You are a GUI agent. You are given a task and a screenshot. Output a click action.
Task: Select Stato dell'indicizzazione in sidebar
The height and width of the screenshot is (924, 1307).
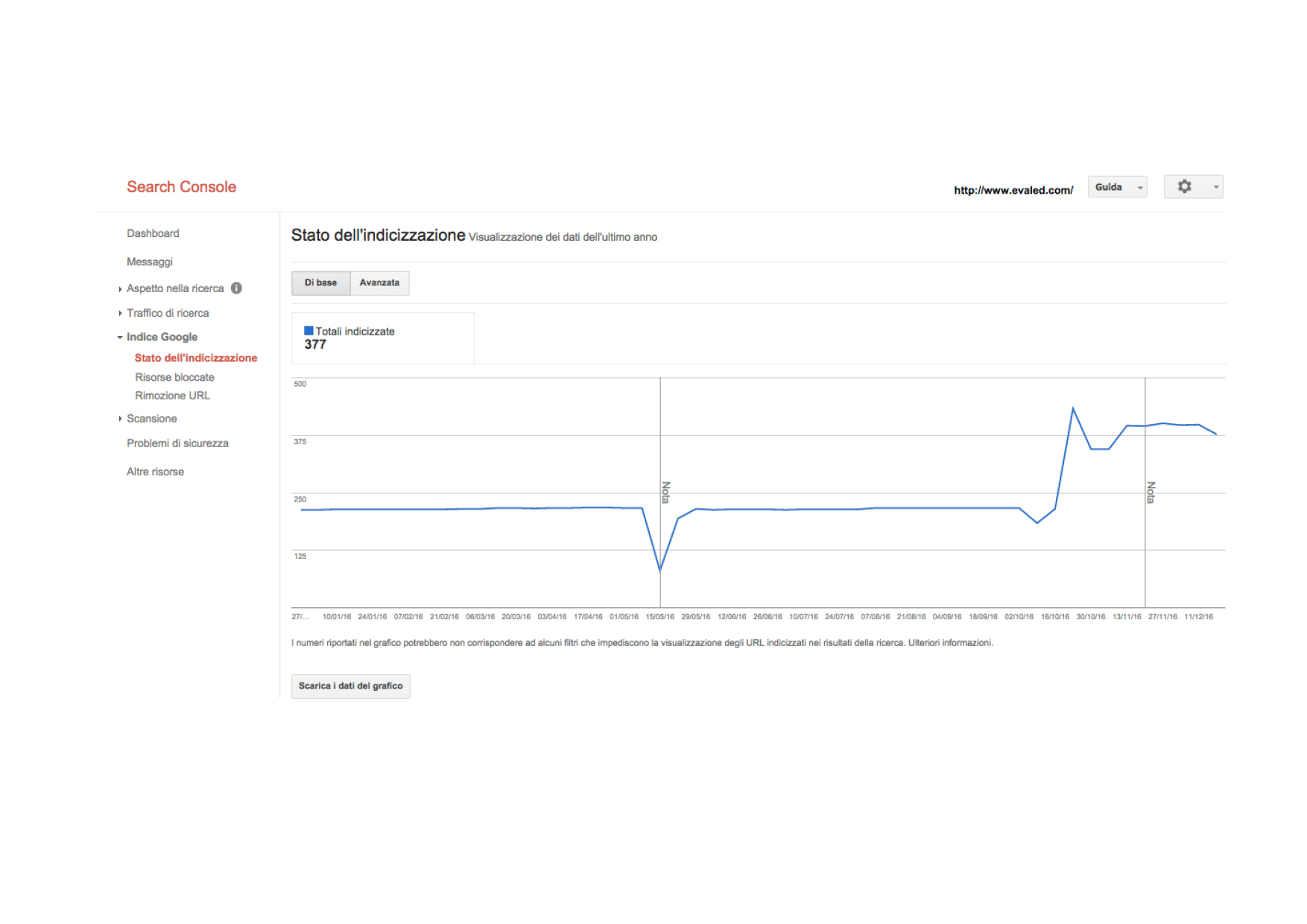point(196,358)
